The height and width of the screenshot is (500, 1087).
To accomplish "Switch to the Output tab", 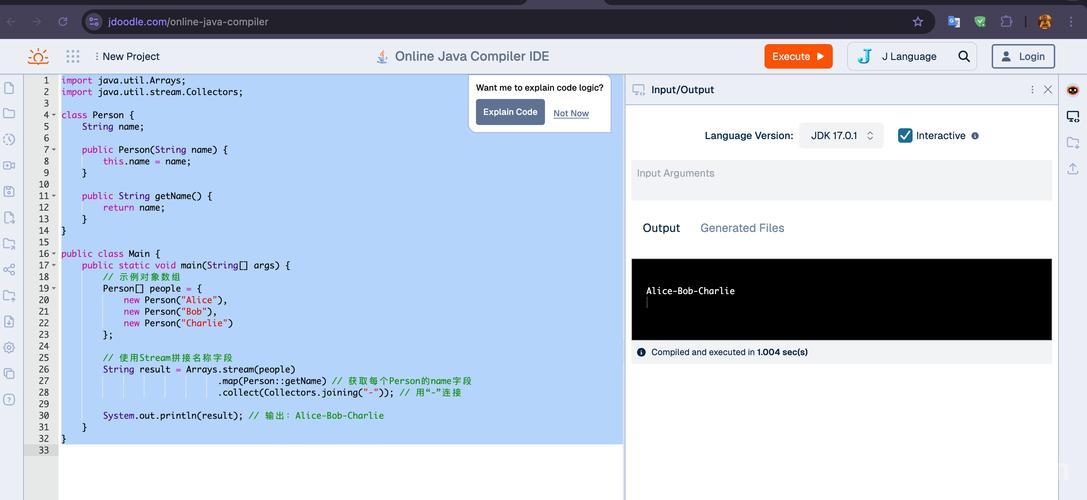I will click(x=661, y=228).
